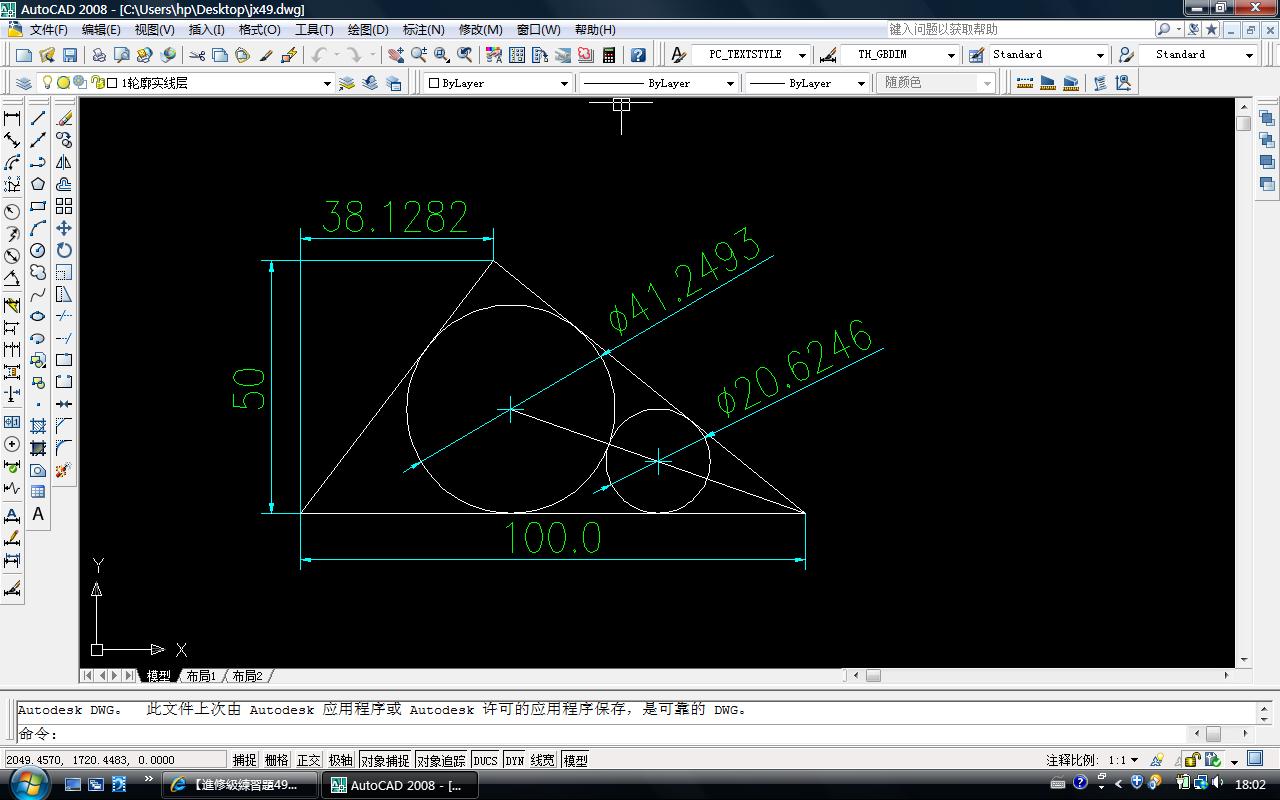This screenshot has width=1280, height=800.
Task: Switch to the 布局1 layout tab
Action: tap(201, 676)
